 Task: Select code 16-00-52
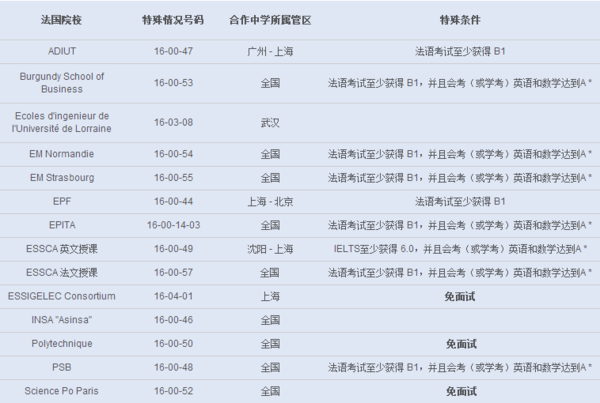[x=173, y=391]
